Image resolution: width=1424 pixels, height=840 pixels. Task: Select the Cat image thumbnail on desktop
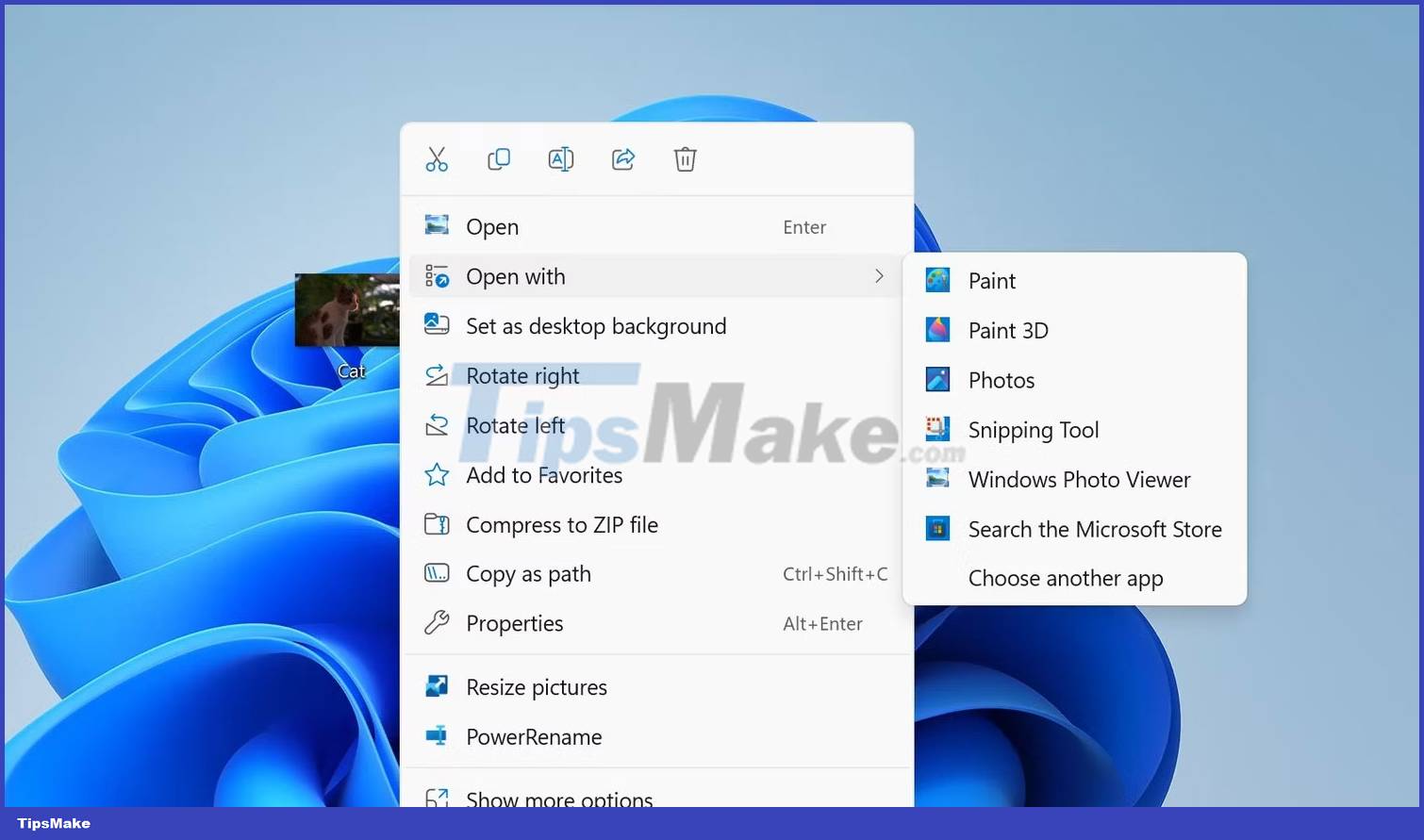click(346, 311)
